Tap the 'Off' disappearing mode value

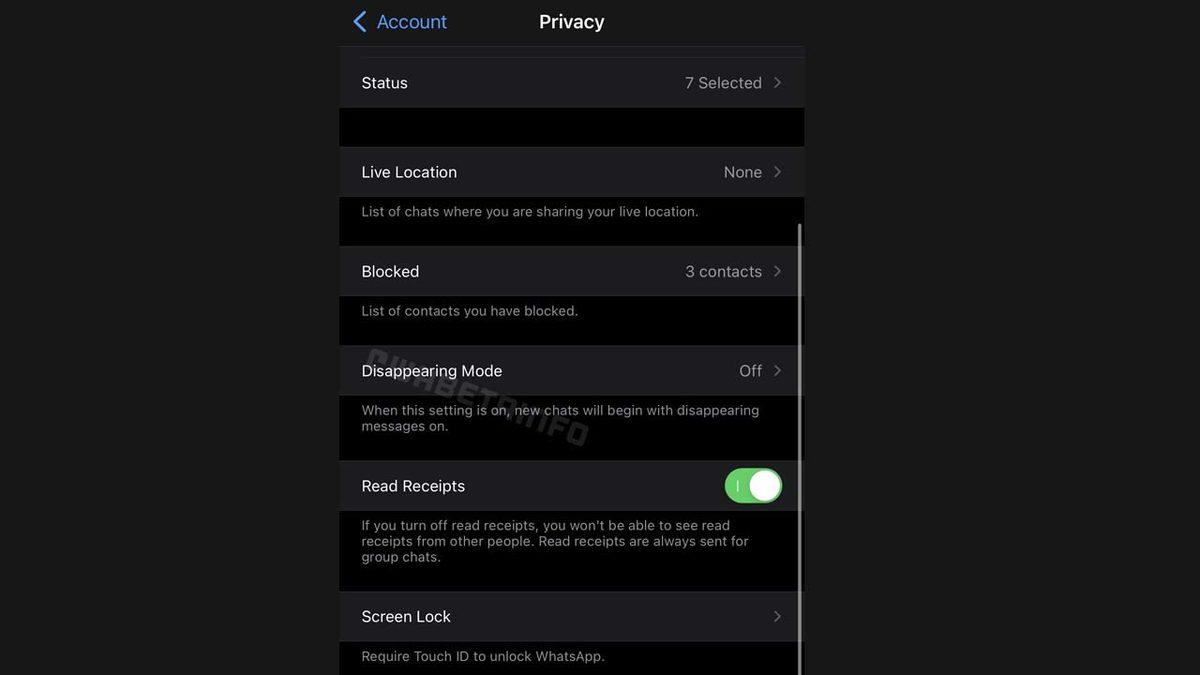pos(750,371)
